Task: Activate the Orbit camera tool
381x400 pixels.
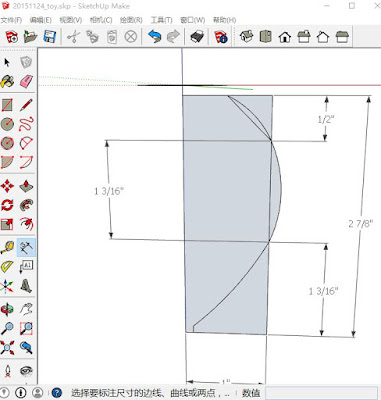Action: [x=7, y=309]
